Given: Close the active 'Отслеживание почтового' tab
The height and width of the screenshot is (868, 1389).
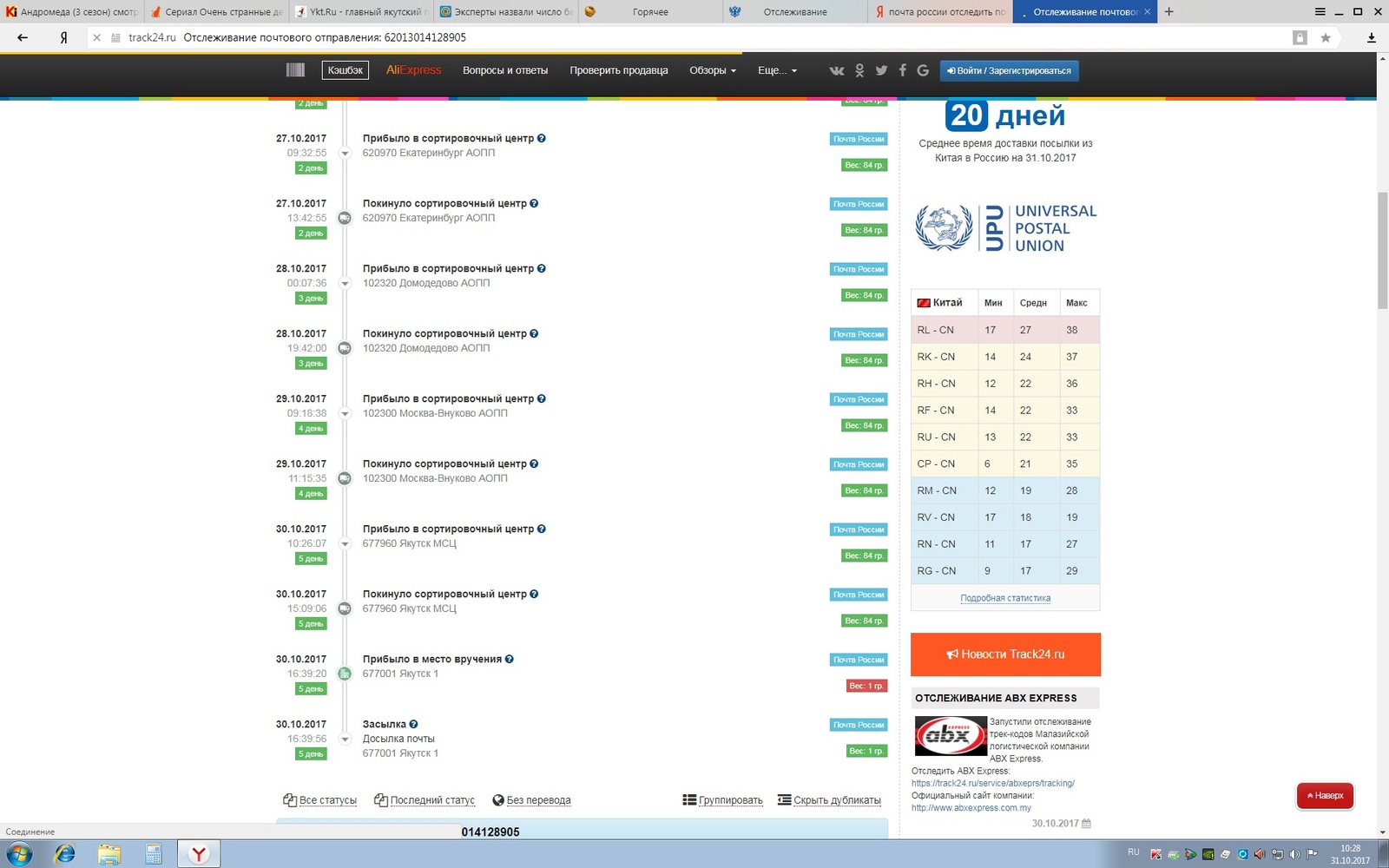Looking at the screenshot, I should coord(1147,11).
